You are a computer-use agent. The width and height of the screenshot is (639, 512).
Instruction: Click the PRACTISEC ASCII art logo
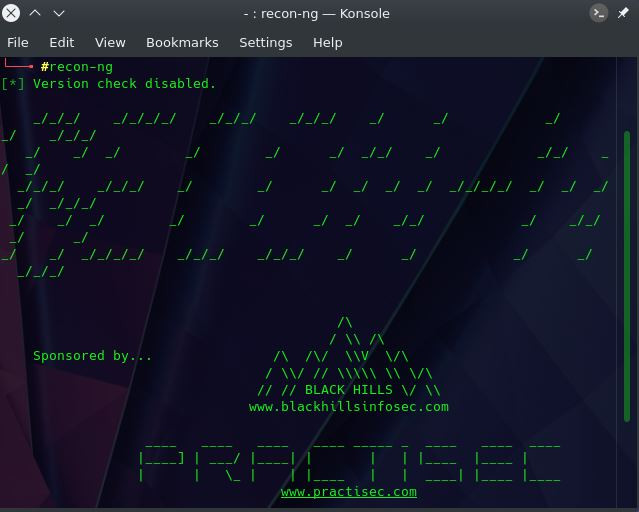coord(350,463)
